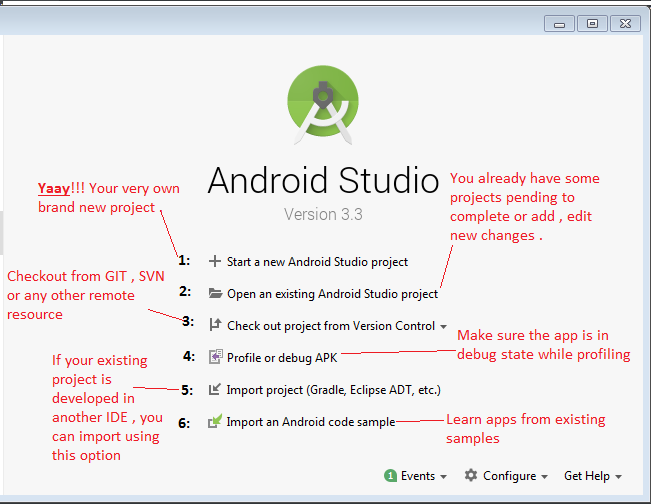The image size is (651, 504).
Task: Select Import project (Gradle, Eclipse ADT, etc.)
Action: [333, 390]
